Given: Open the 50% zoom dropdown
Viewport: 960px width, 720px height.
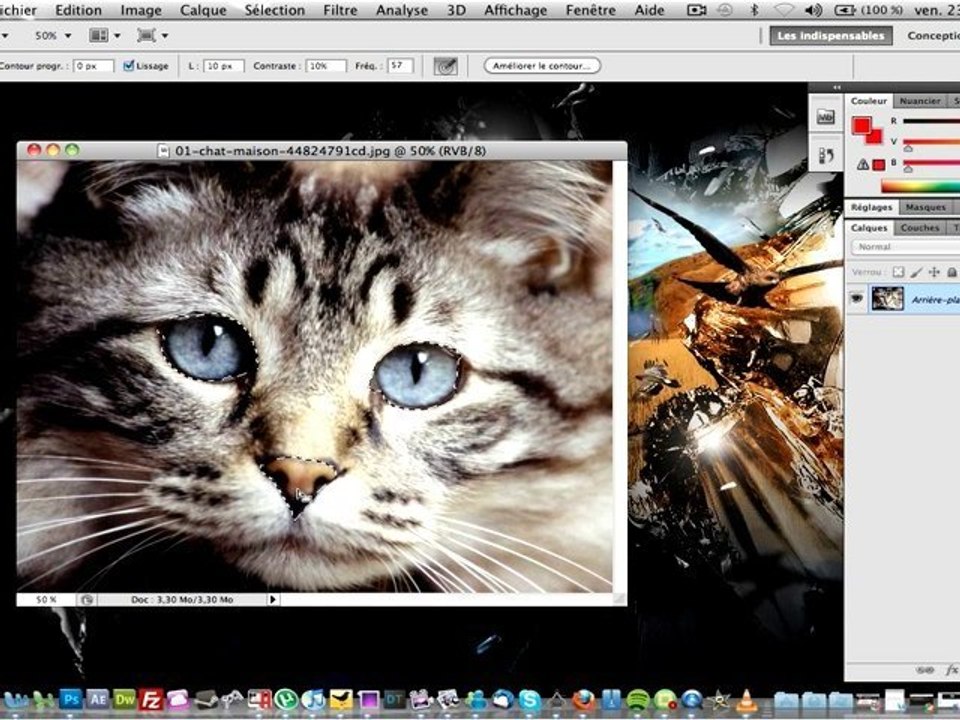Looking at the screenshot, I should [53, 36].
